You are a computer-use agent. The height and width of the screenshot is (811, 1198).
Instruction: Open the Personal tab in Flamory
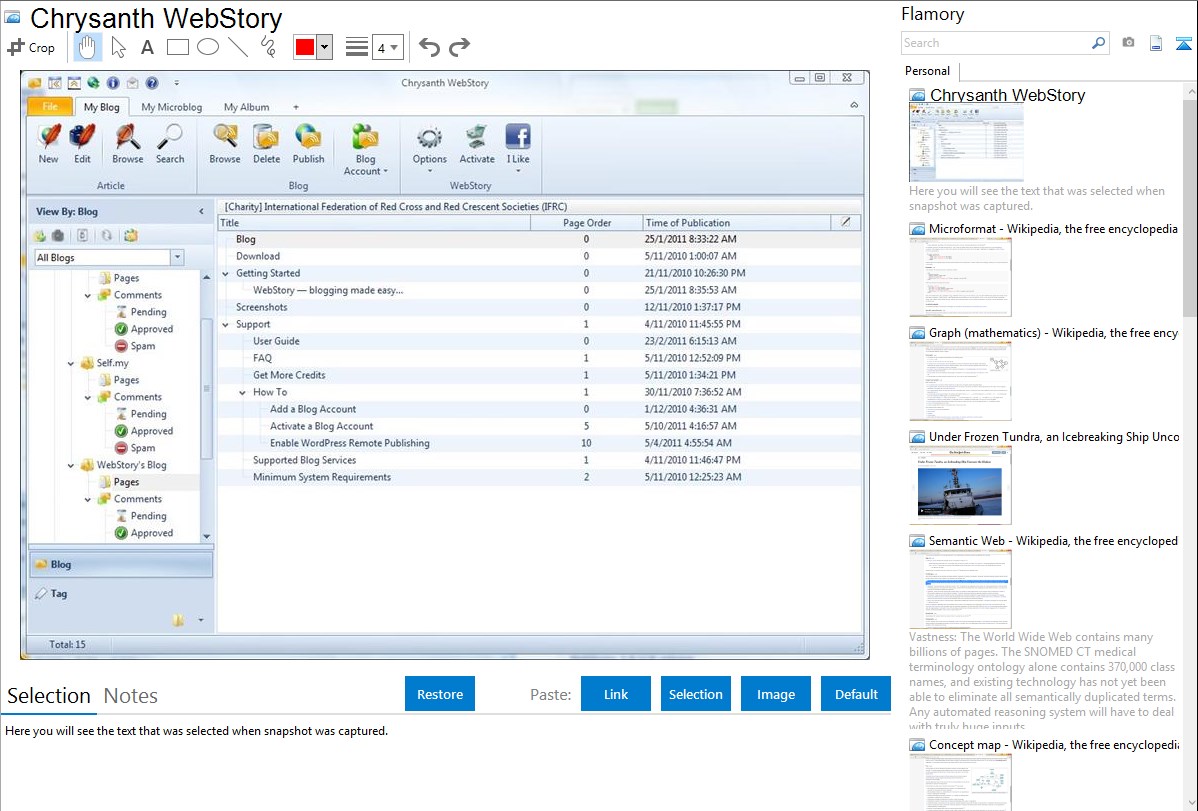[928, 71]
